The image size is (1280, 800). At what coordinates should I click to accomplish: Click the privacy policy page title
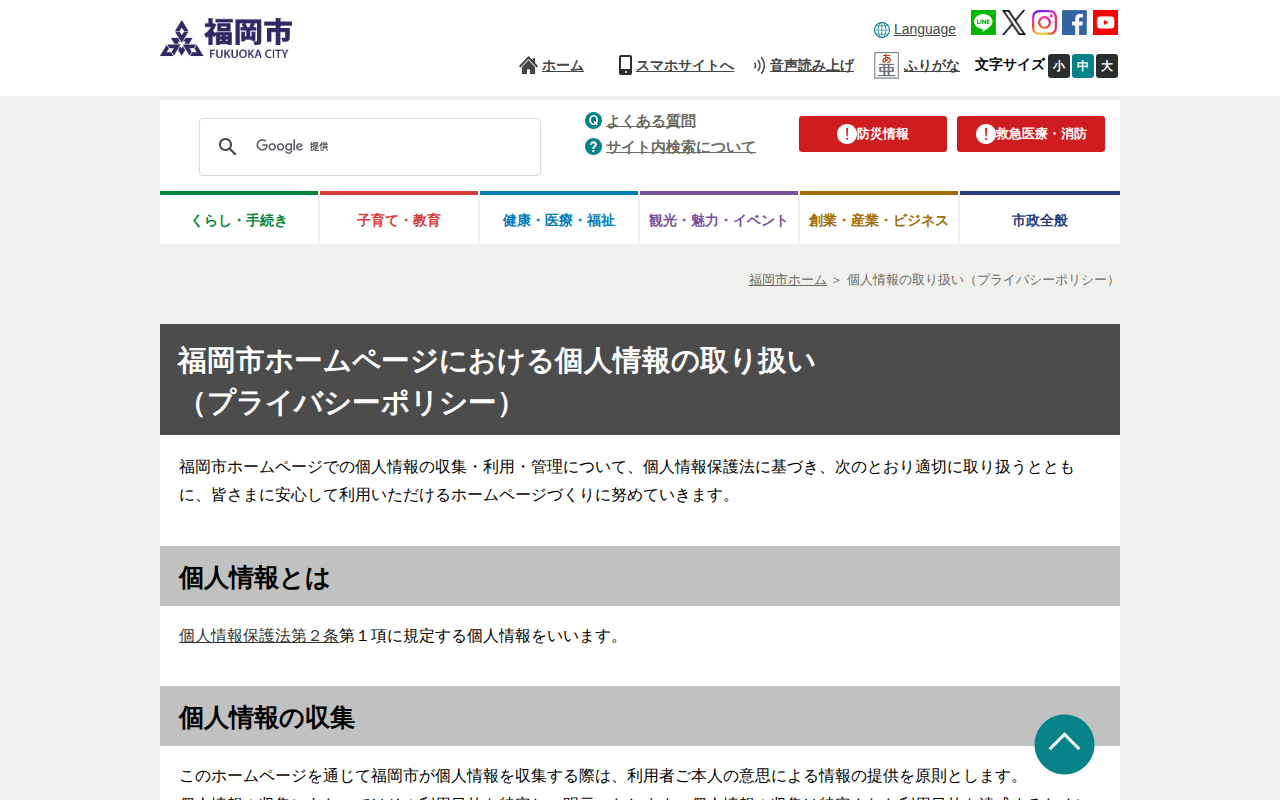click(640, 380)
